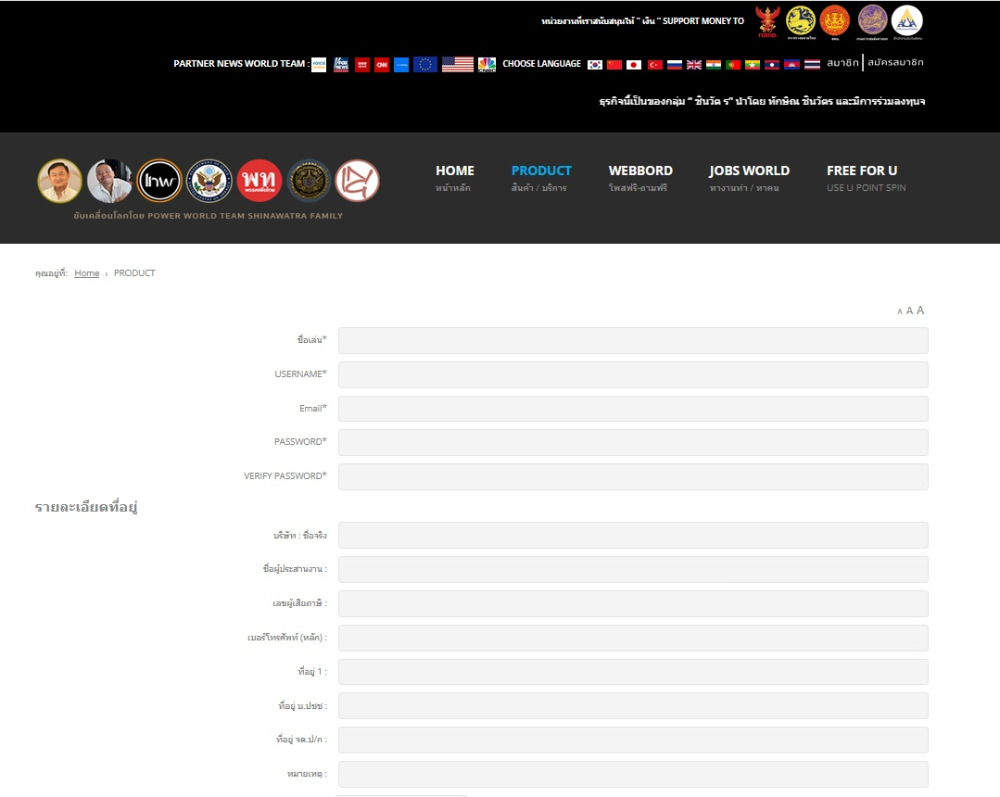Screen dimensions: 1000x797
Task: Choose the United Kingdom flag language
Action: click(694, 65)
